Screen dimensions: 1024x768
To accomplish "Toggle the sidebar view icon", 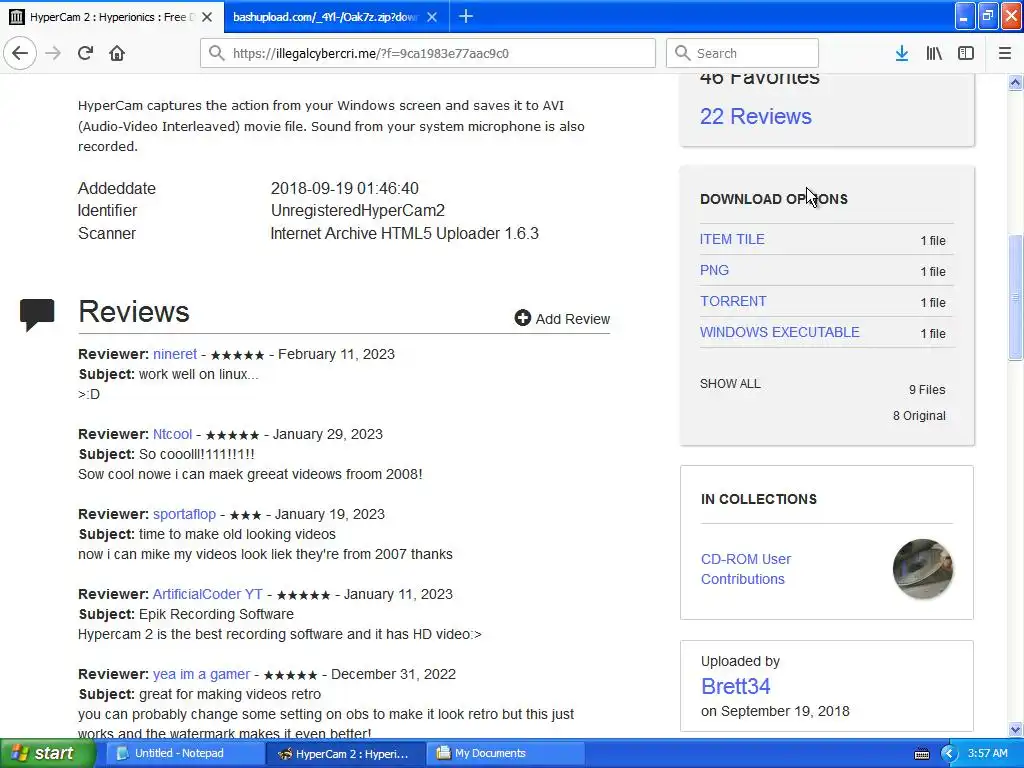I will pos(966,54).
